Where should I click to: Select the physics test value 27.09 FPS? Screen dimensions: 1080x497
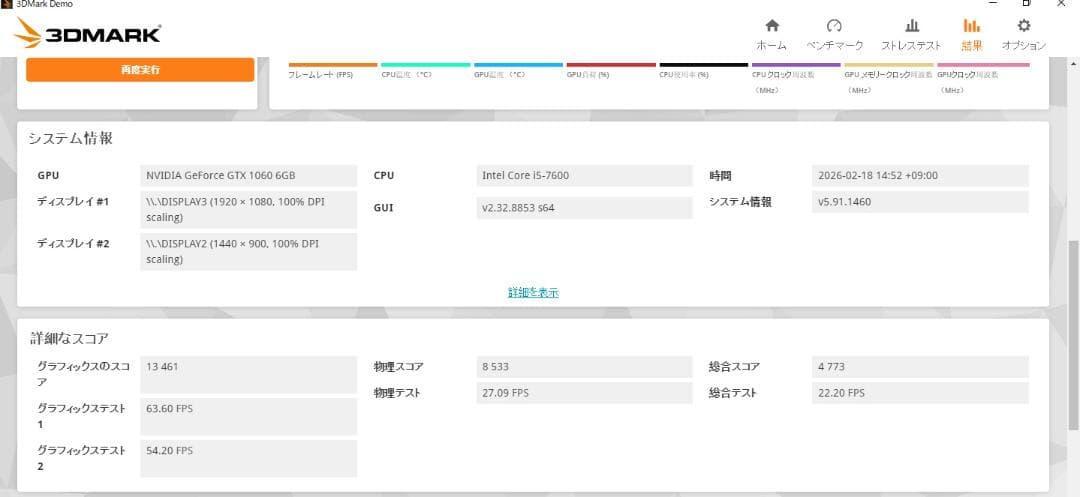pyautogui.click(x=584, y=393)
